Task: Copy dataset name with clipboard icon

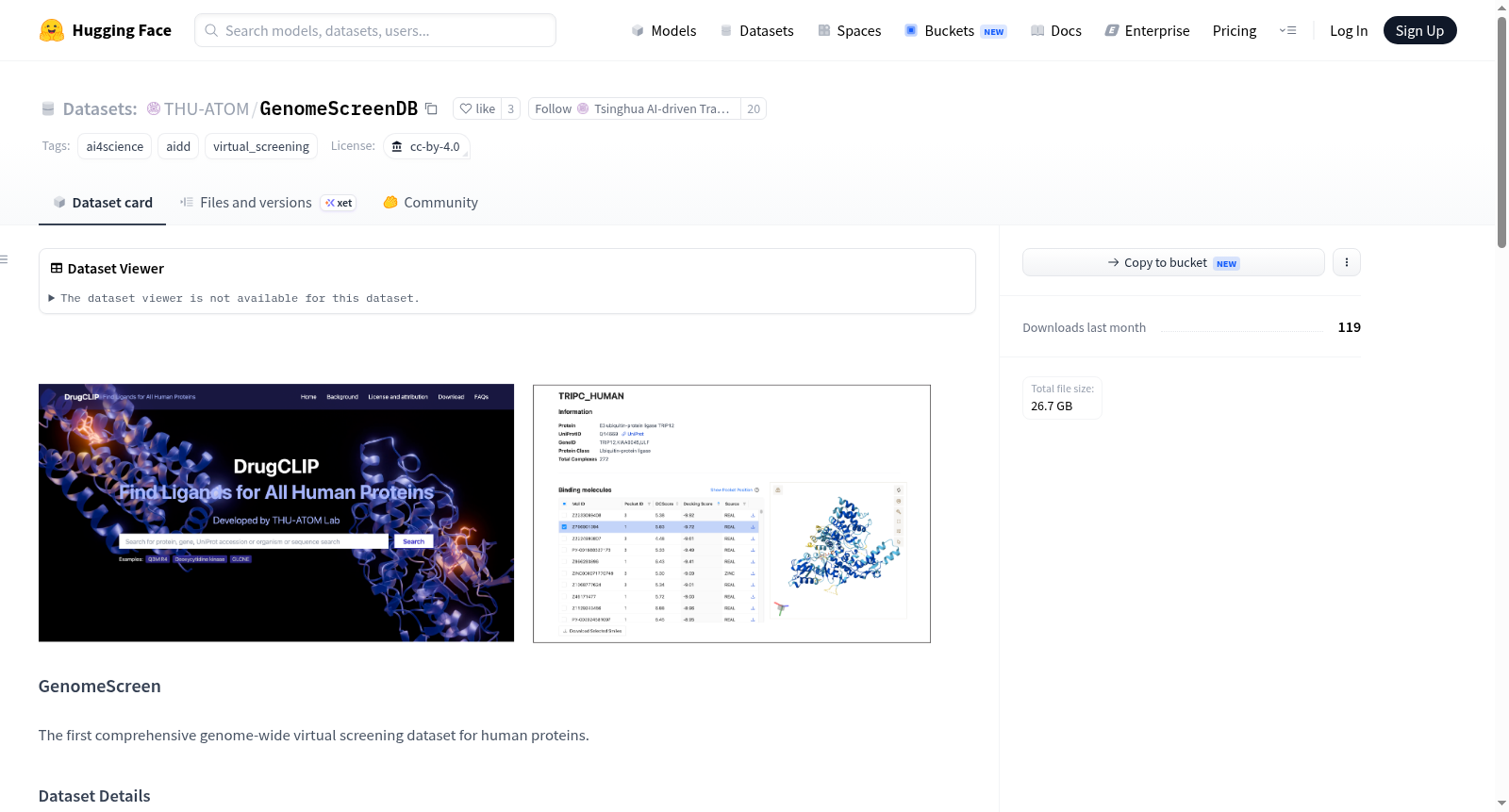Action: pos(431,108)
